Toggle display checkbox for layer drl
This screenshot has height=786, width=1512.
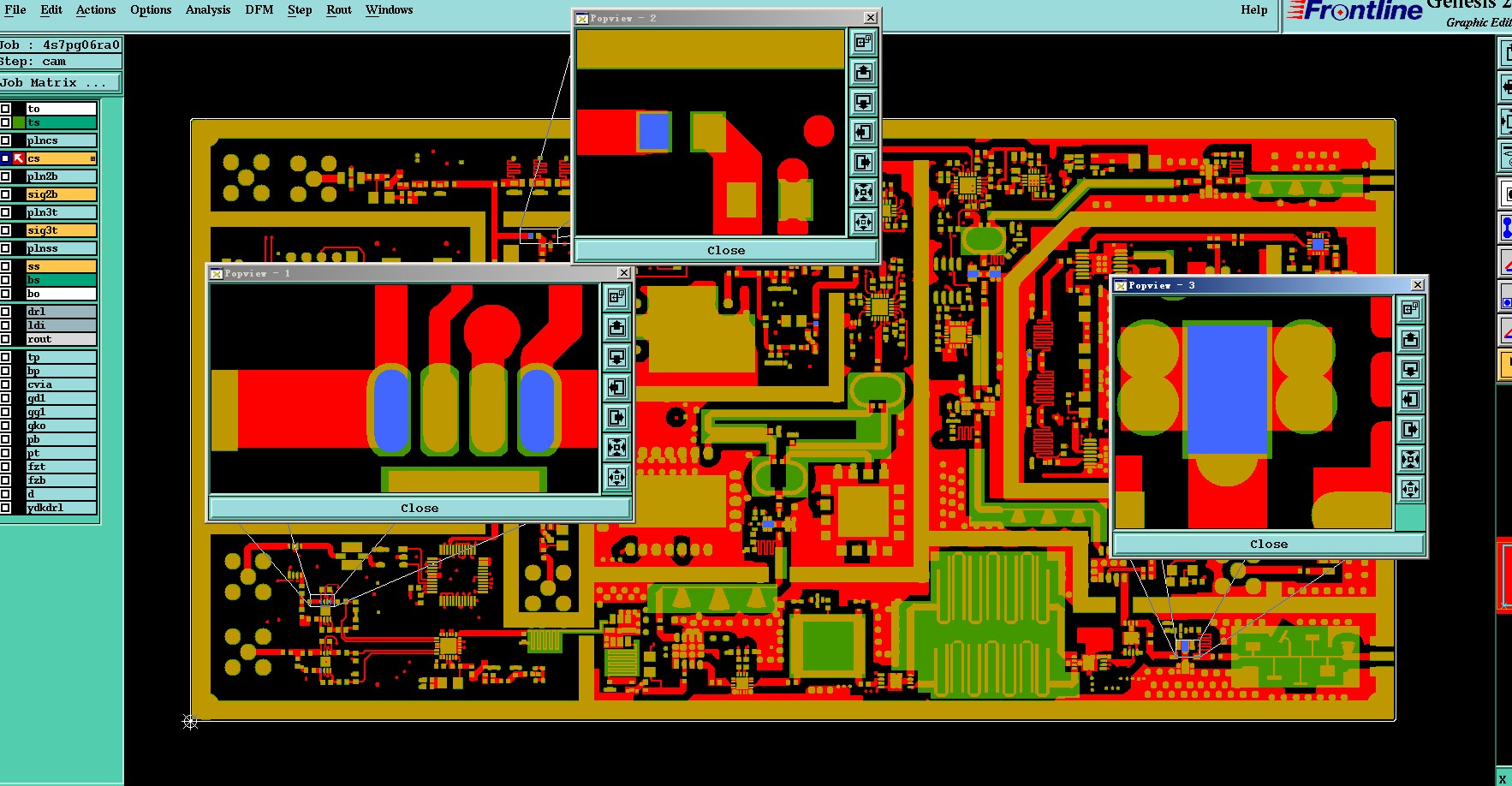click(x=5, y=312)
